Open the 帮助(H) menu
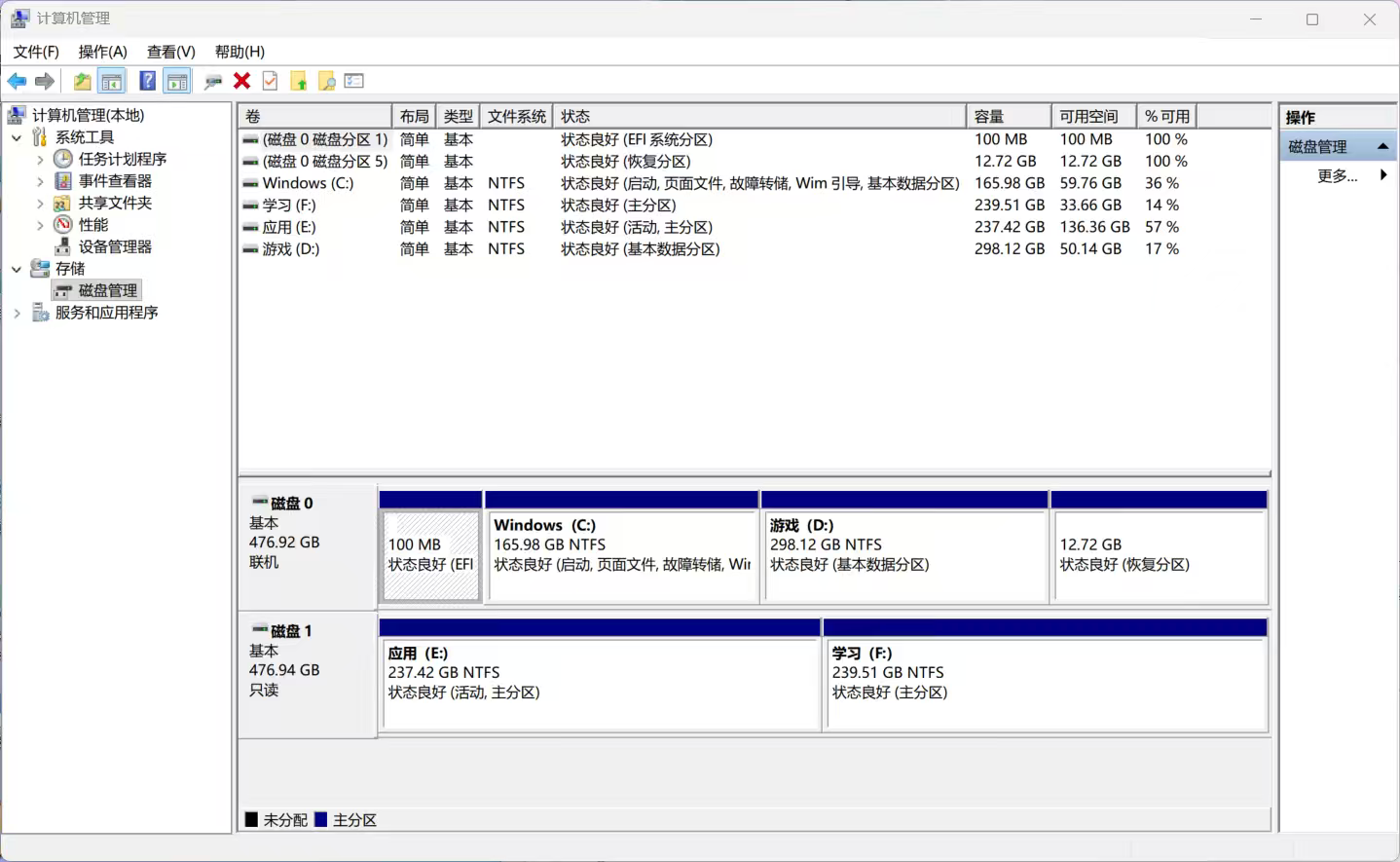 [x=239, y=52]
